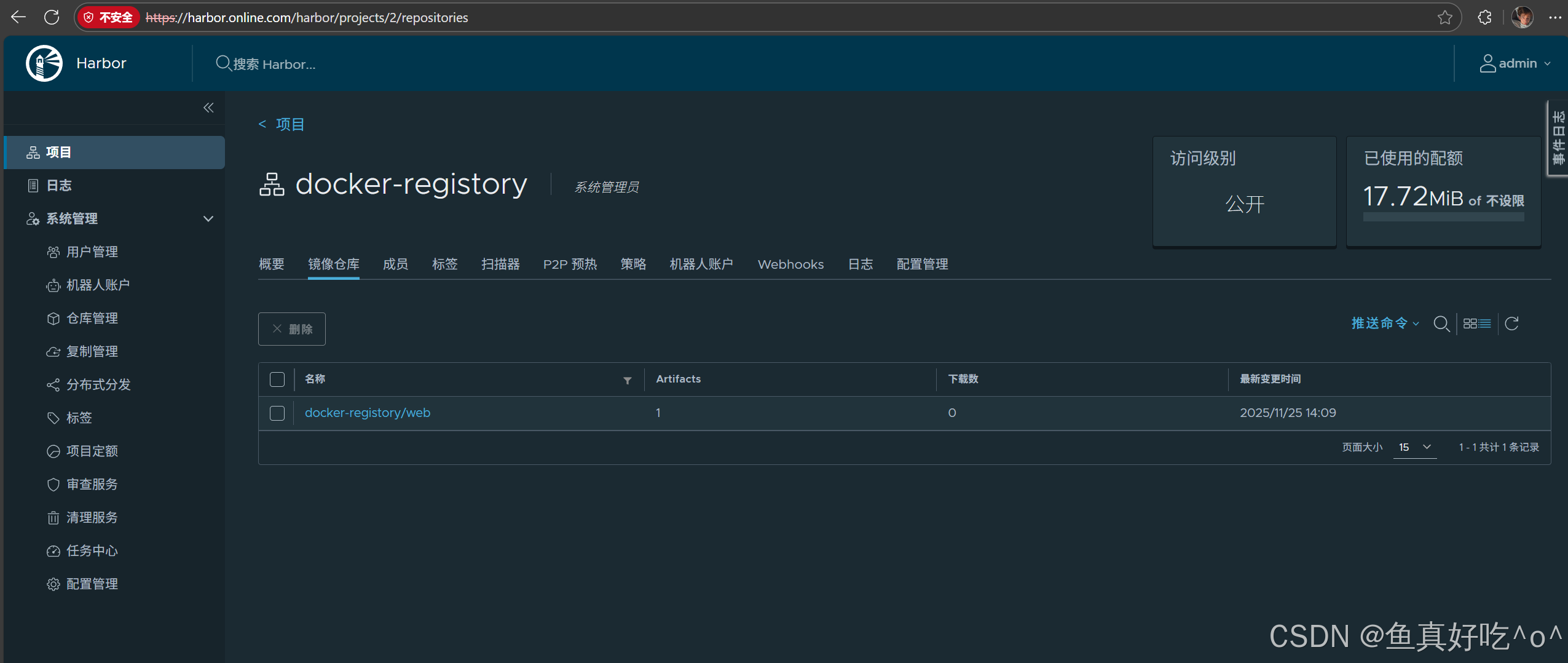Viewport: 1568px width, 663px height.
Task: Sort by the 名称 column header
Action: [x=315, y=379]
